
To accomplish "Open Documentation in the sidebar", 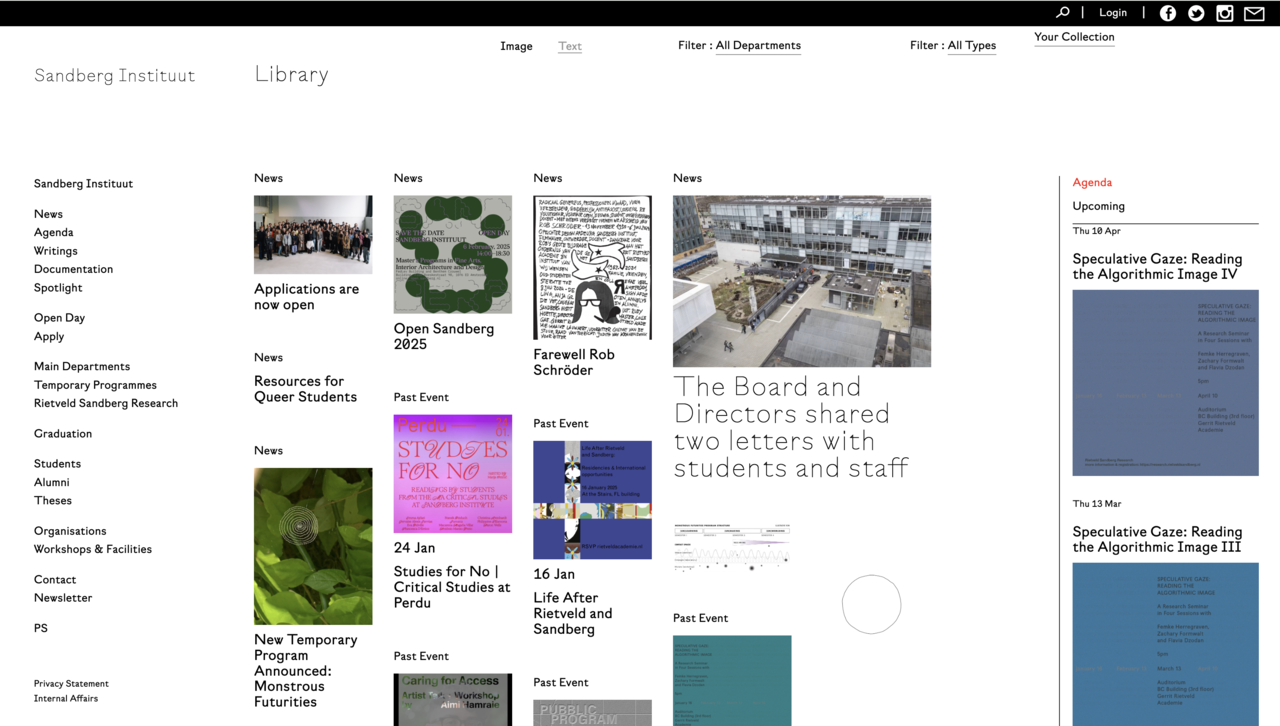I will click(x=73, y=269).
